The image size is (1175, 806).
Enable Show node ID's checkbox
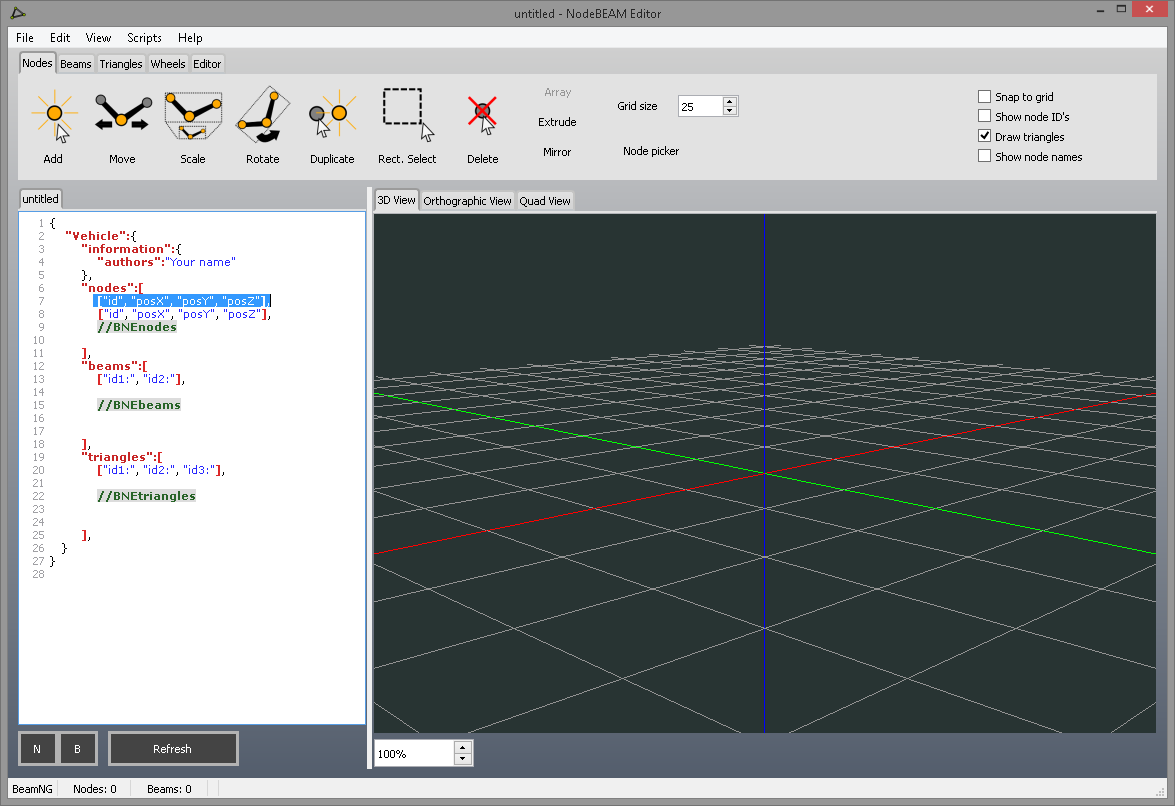985,116
